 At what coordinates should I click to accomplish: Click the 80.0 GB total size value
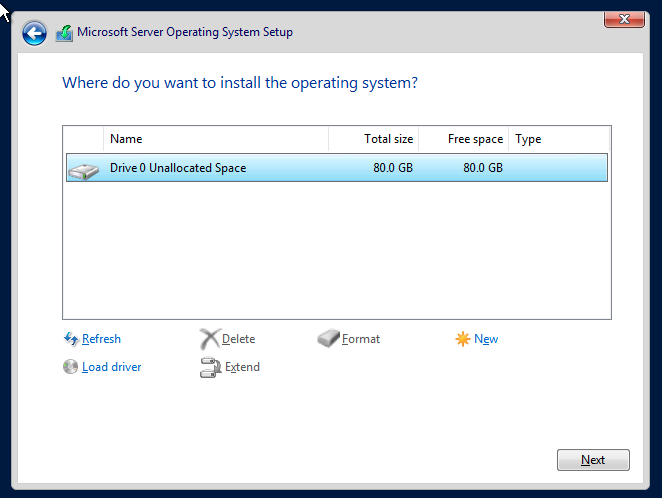[393, 168]
